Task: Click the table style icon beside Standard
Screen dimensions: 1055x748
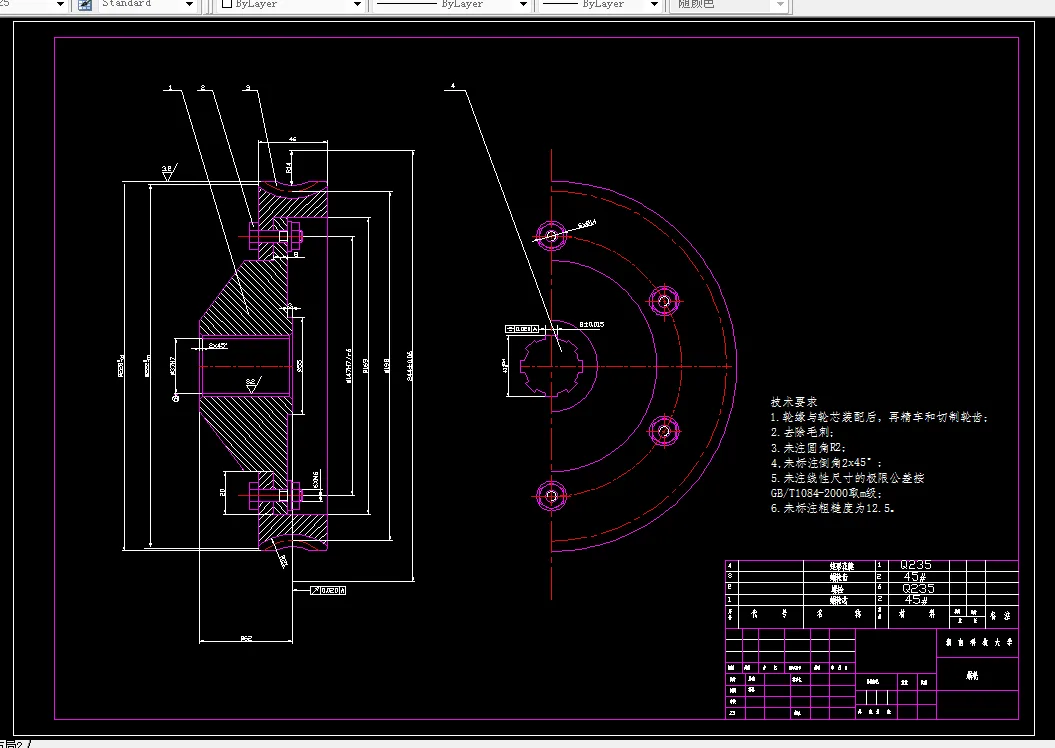Action: pos(85,5)
